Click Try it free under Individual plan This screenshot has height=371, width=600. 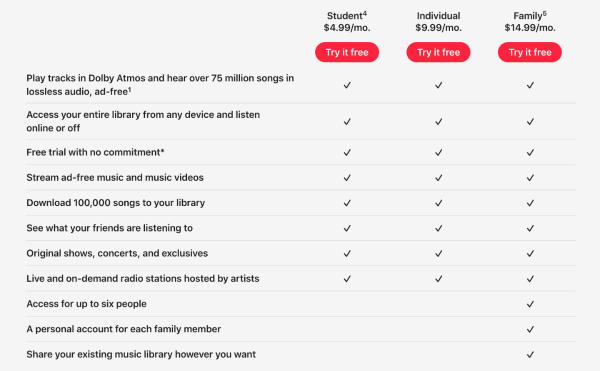[x=439, y=52]
